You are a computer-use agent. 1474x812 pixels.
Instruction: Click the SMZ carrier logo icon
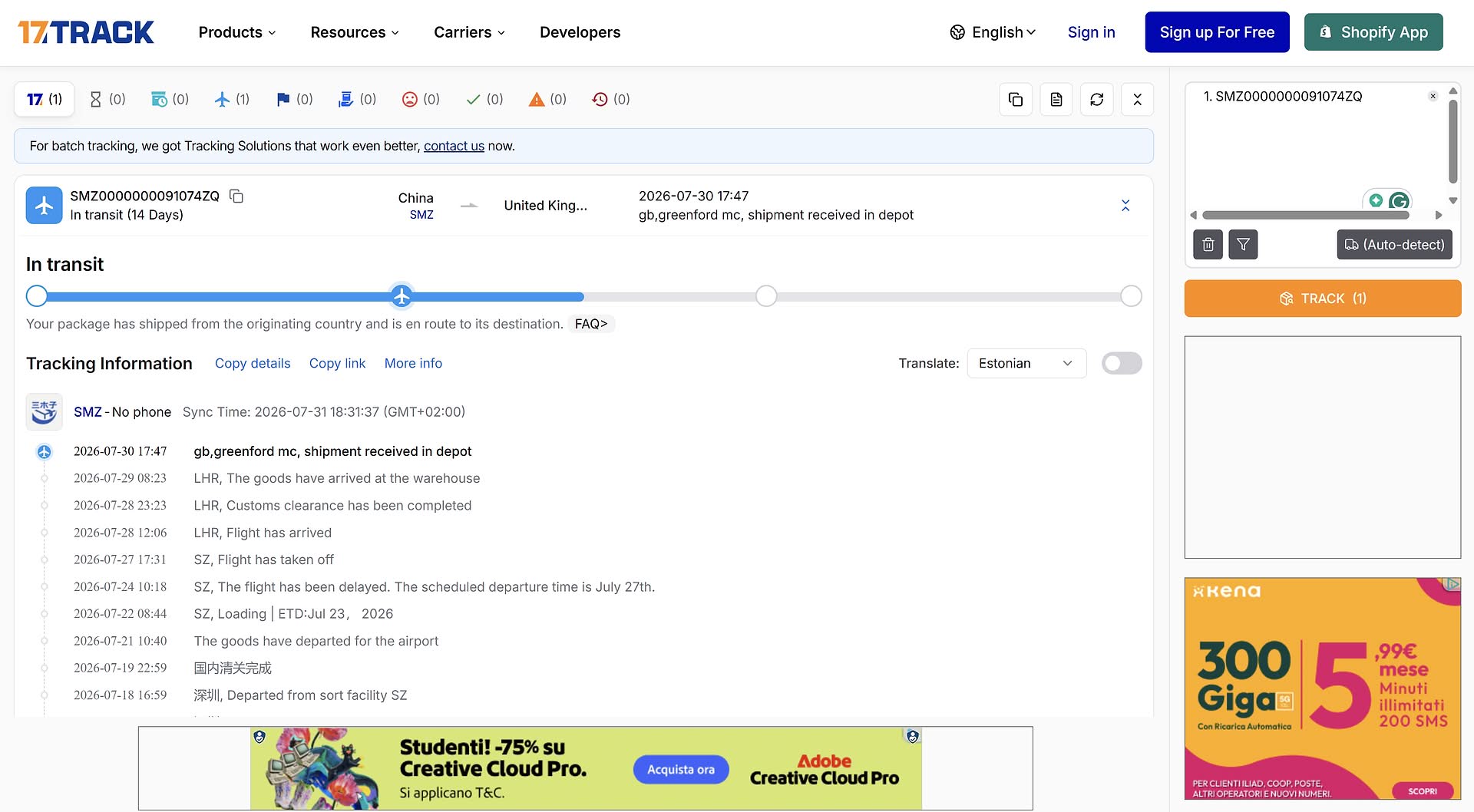[x=45, y=412]
